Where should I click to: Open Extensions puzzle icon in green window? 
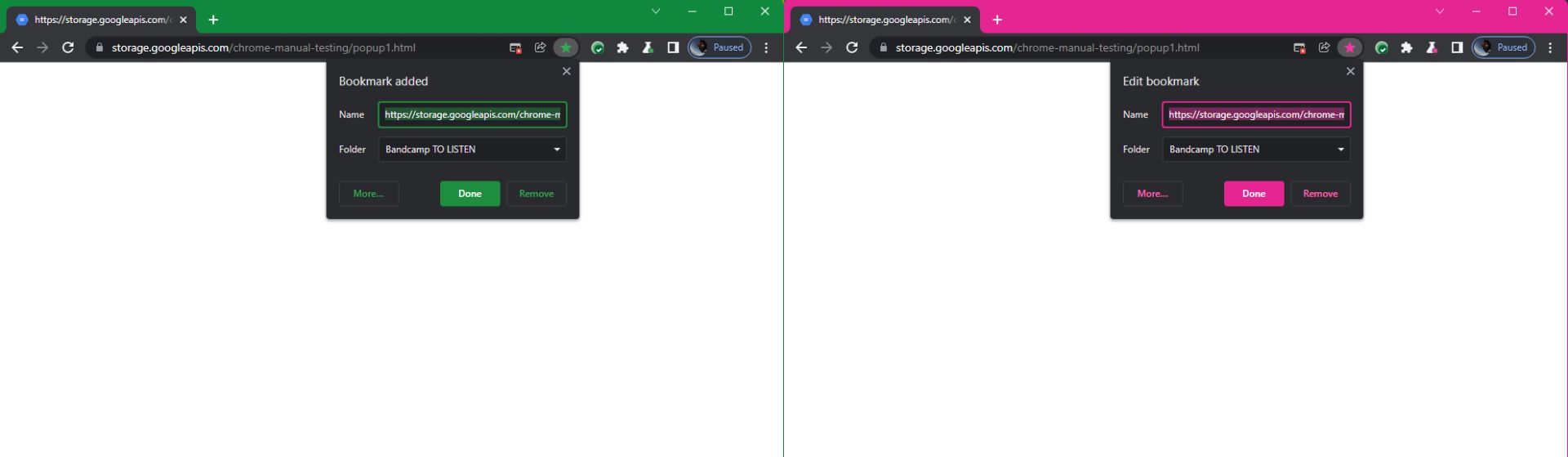click(622, 47)
